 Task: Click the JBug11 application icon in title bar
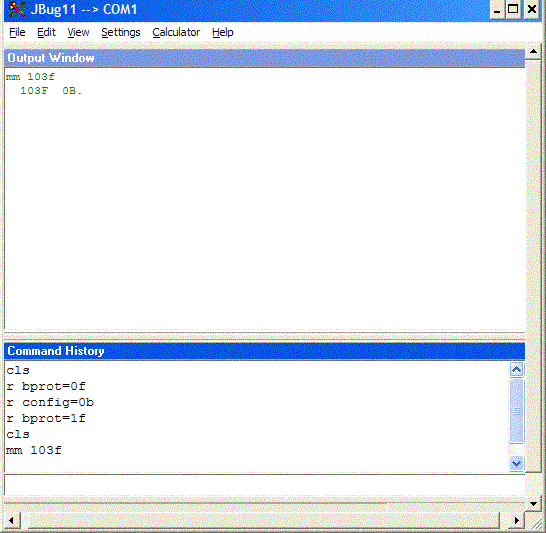(x=17, y=9)
